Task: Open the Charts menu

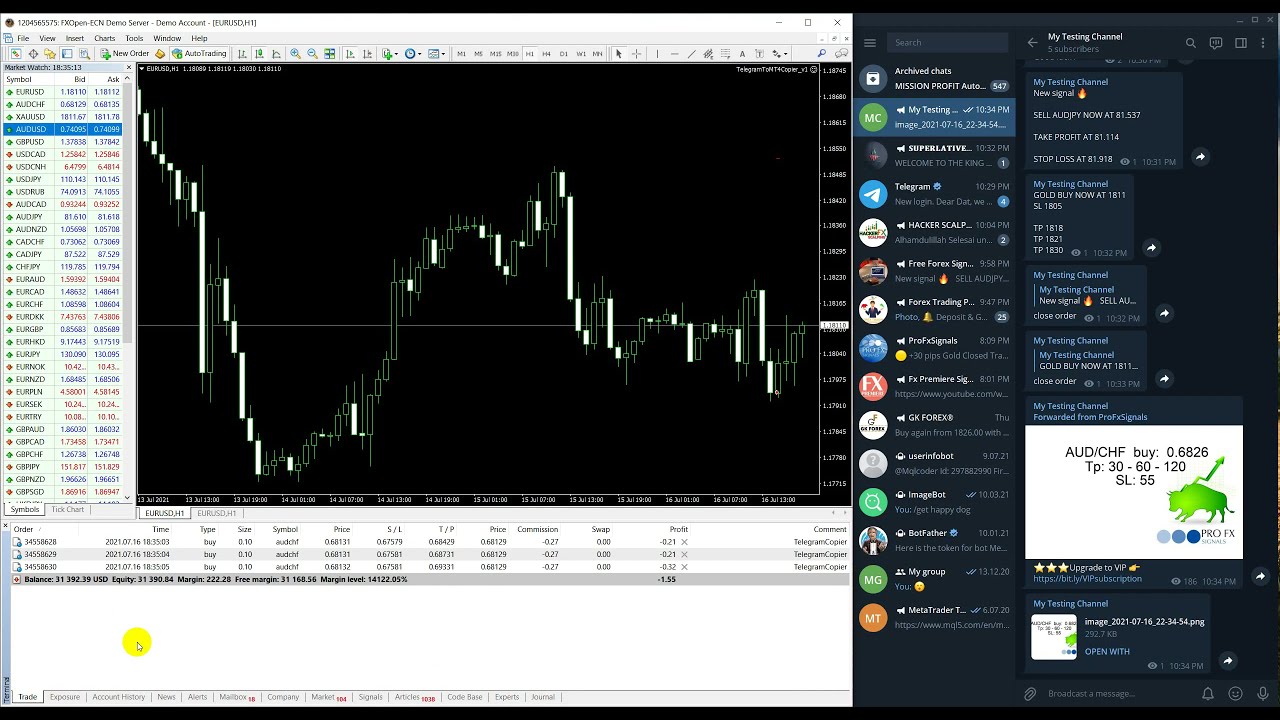Action: [104, 38]
